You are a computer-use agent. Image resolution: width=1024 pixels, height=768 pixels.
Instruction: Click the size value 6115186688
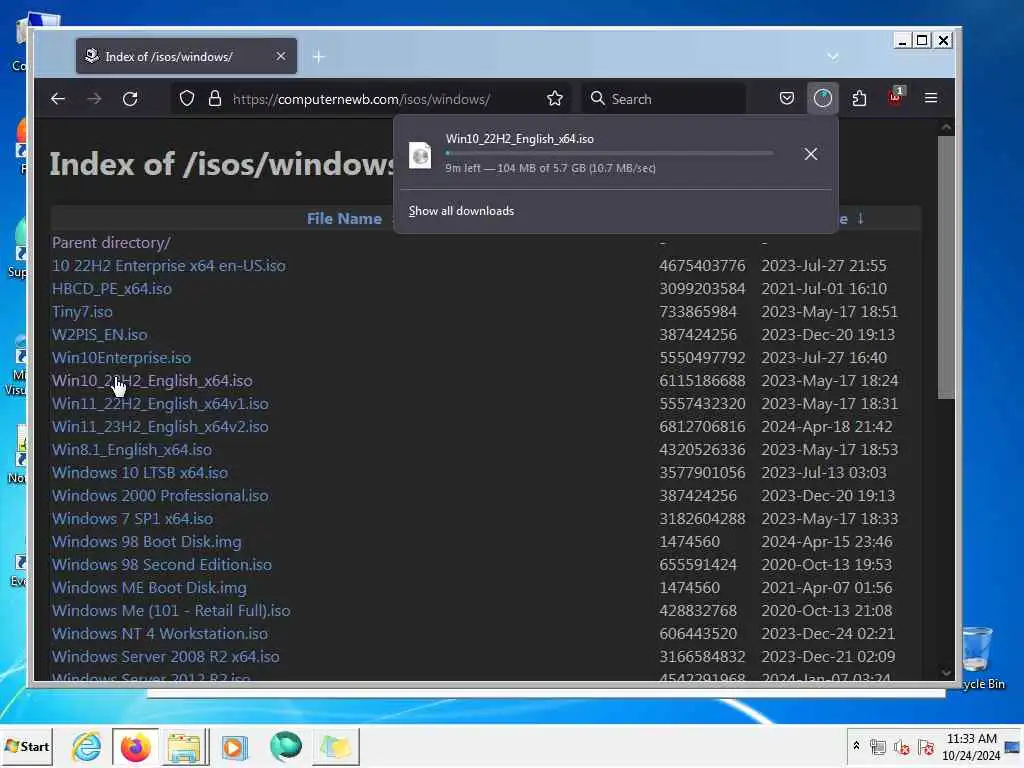coord(702,381)
